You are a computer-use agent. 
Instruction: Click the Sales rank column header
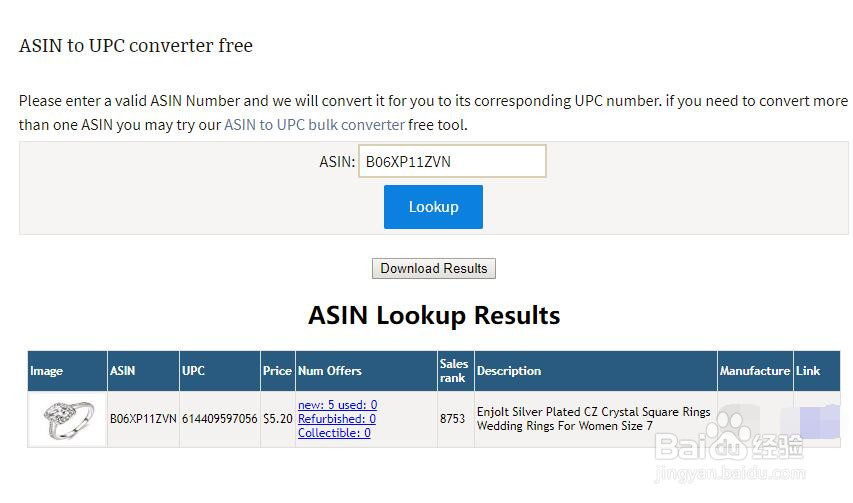click(x=453, y=371)
